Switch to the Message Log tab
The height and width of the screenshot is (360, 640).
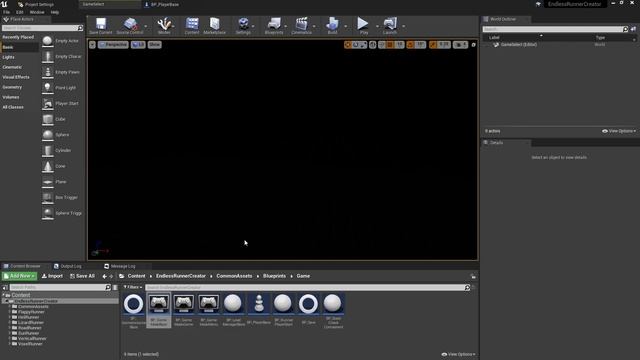click(120, 266)
